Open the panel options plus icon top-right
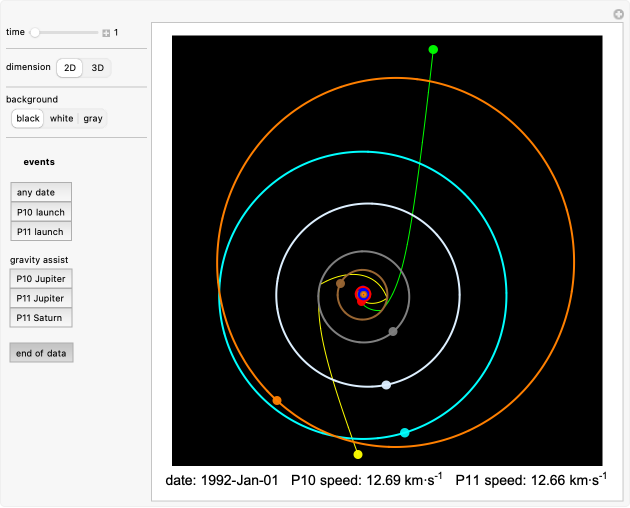Viewport: 630px width, 508px height. 618,14
